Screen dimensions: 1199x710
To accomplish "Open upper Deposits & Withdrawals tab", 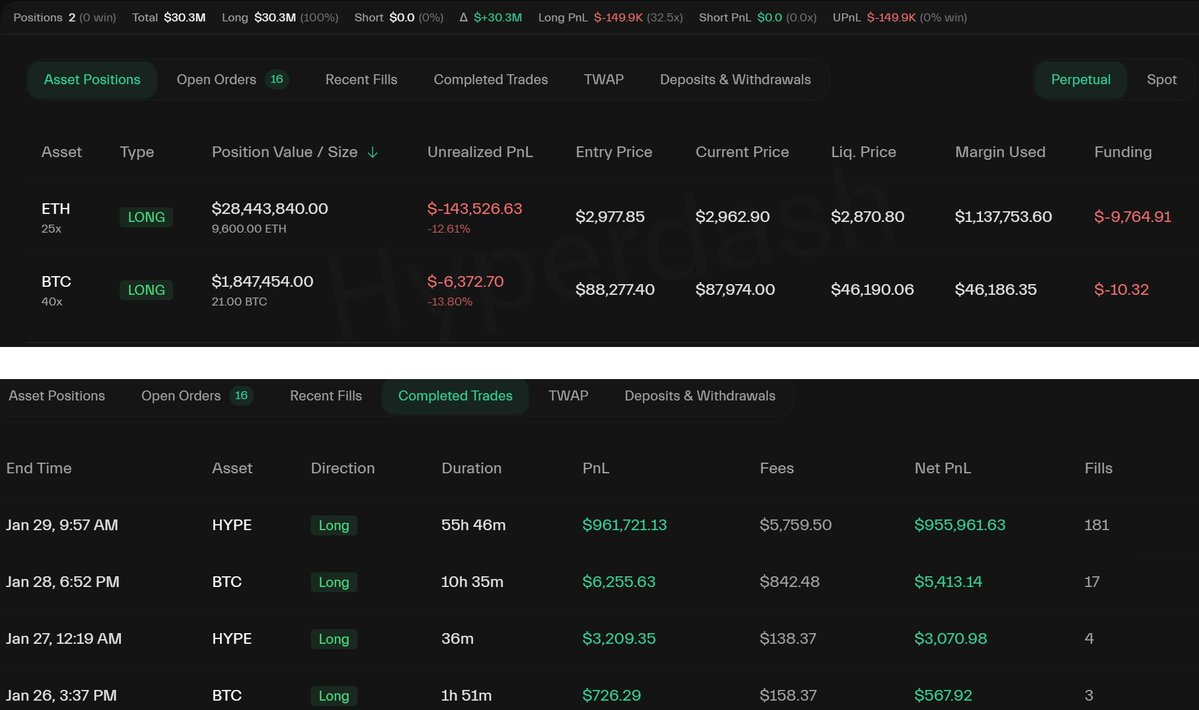I will (735, 80).
